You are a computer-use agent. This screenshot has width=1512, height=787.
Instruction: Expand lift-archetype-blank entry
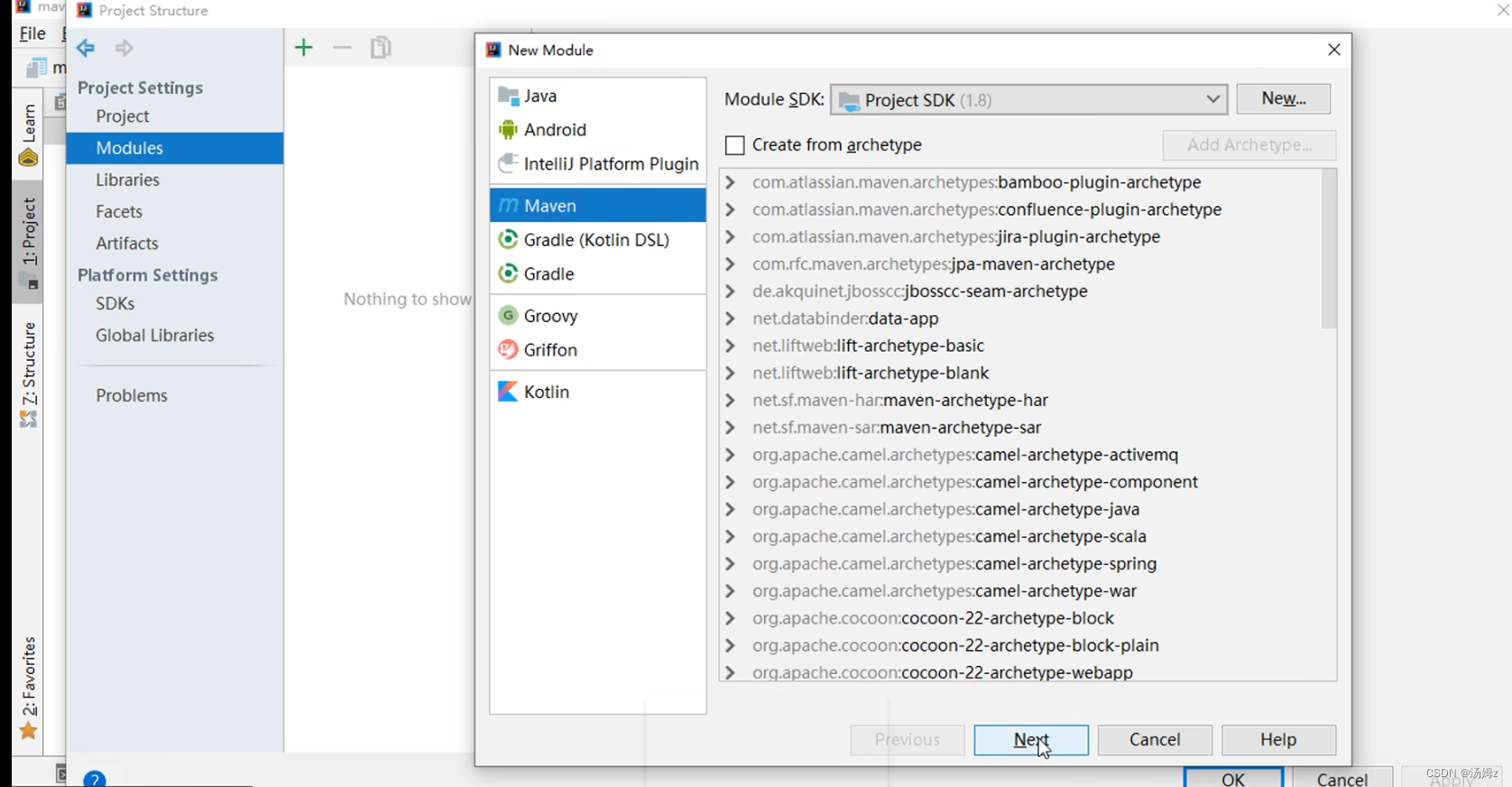731,373
